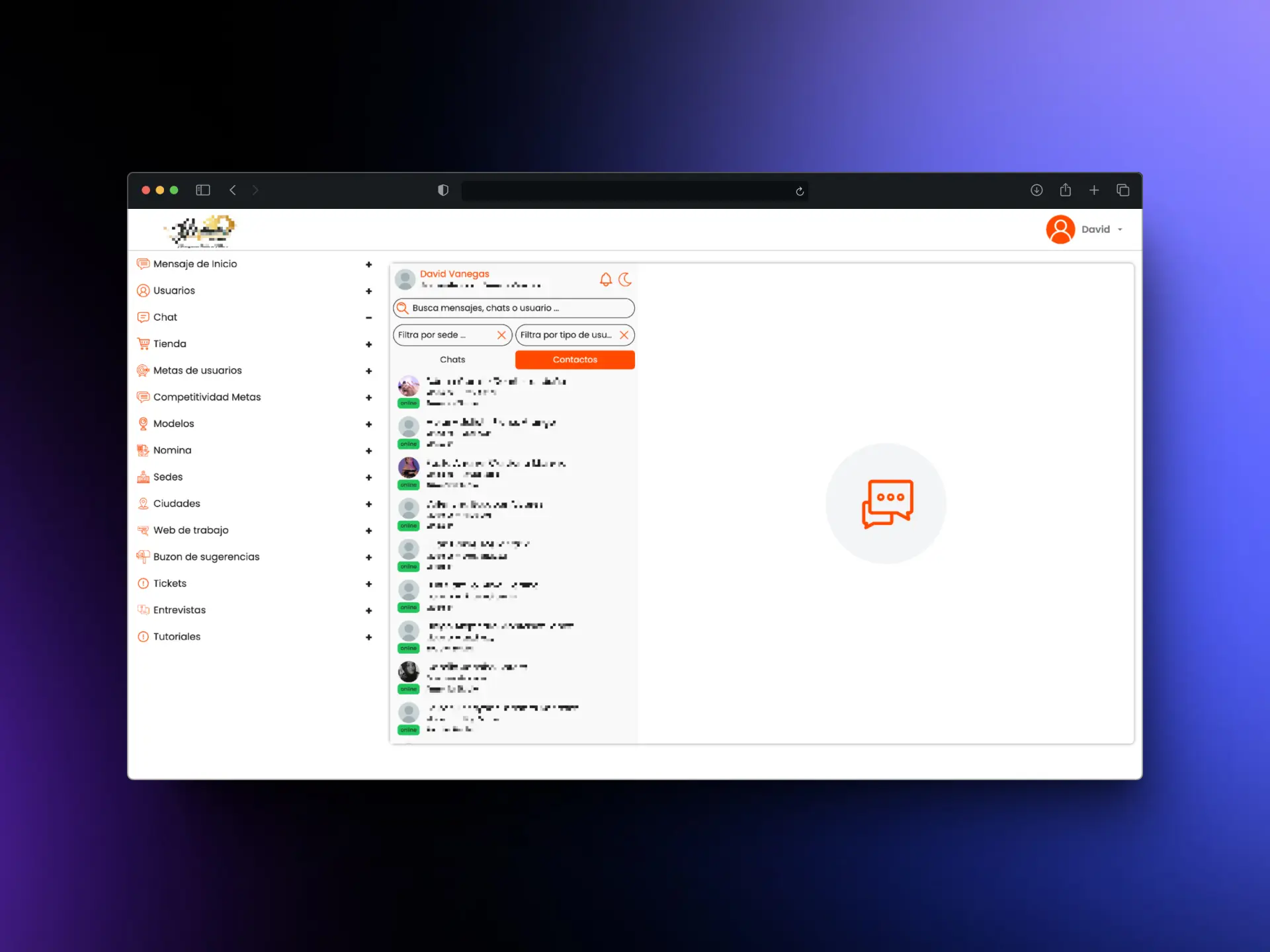This screenshot has width=1270, height=952.
Task: Go back with browser back arrow
Action: click(233, 190)
